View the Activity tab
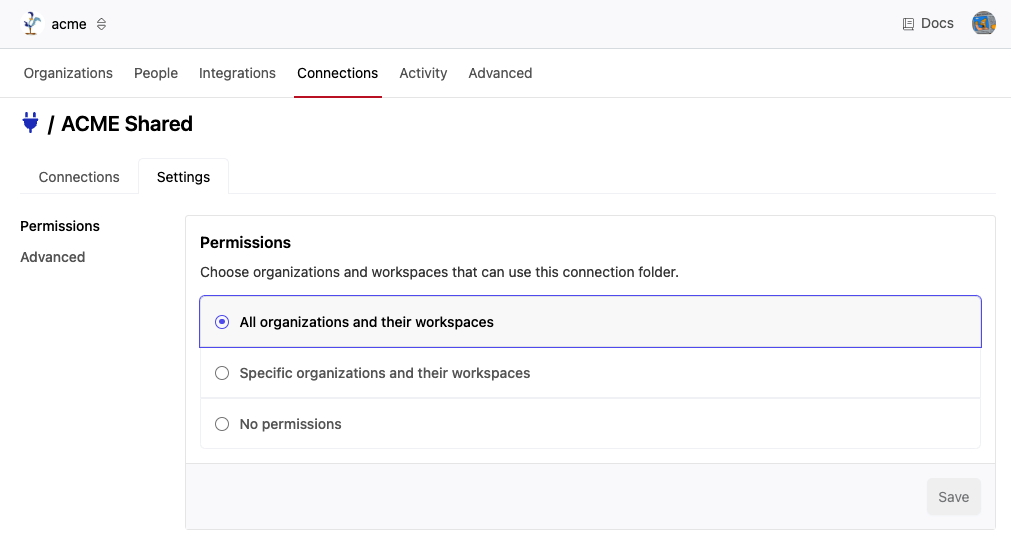Screen dimensions: 1011x542 click(x=423, y=73)
